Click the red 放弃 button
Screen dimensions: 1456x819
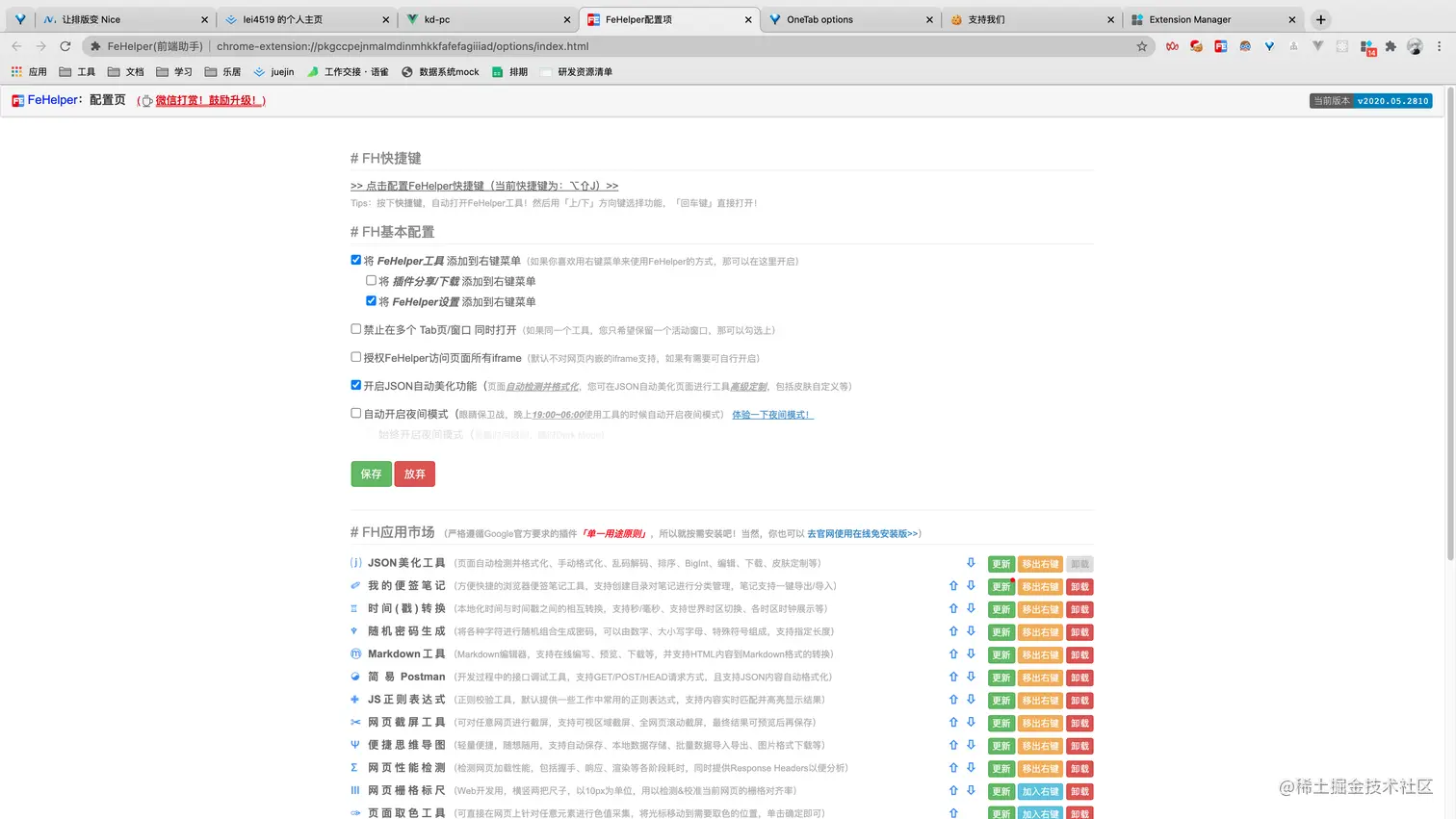415,473
